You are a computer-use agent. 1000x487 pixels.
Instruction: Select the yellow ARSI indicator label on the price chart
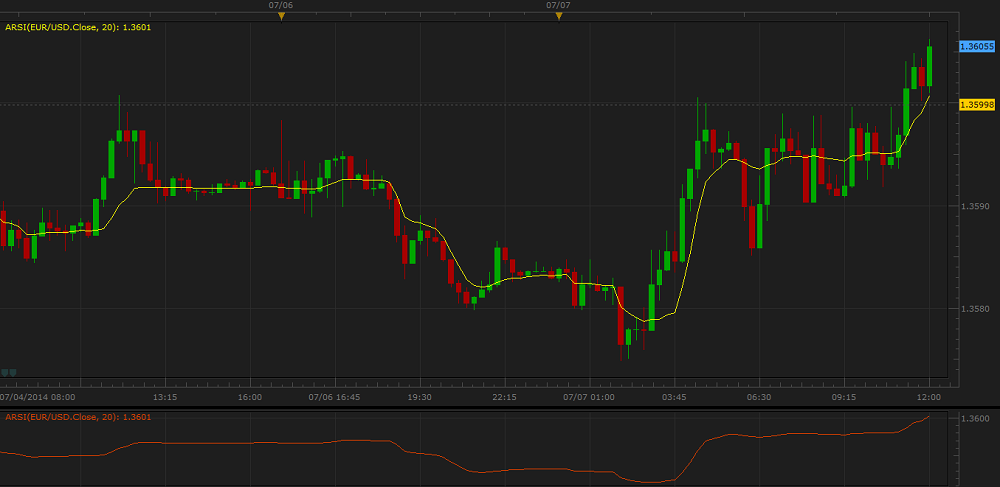coord(78,27)
